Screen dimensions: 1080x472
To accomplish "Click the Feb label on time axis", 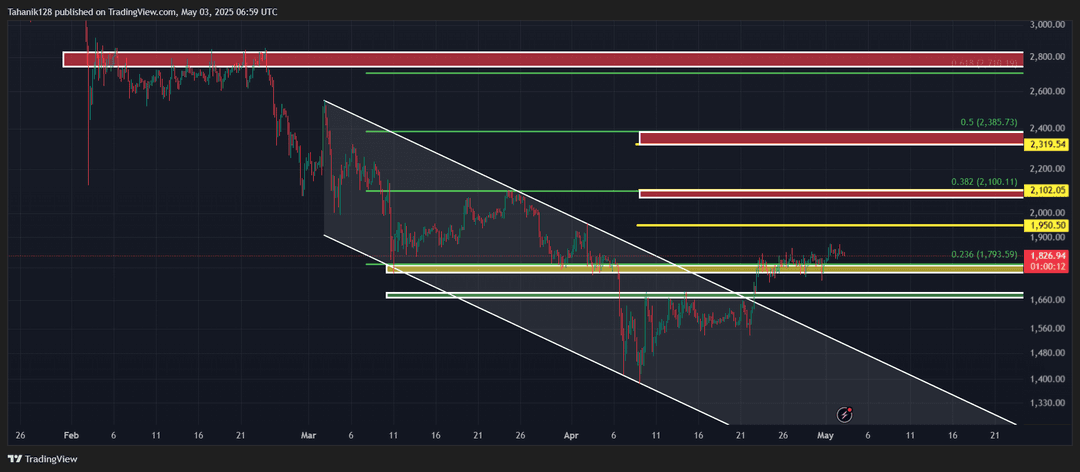I will (70, 435).
